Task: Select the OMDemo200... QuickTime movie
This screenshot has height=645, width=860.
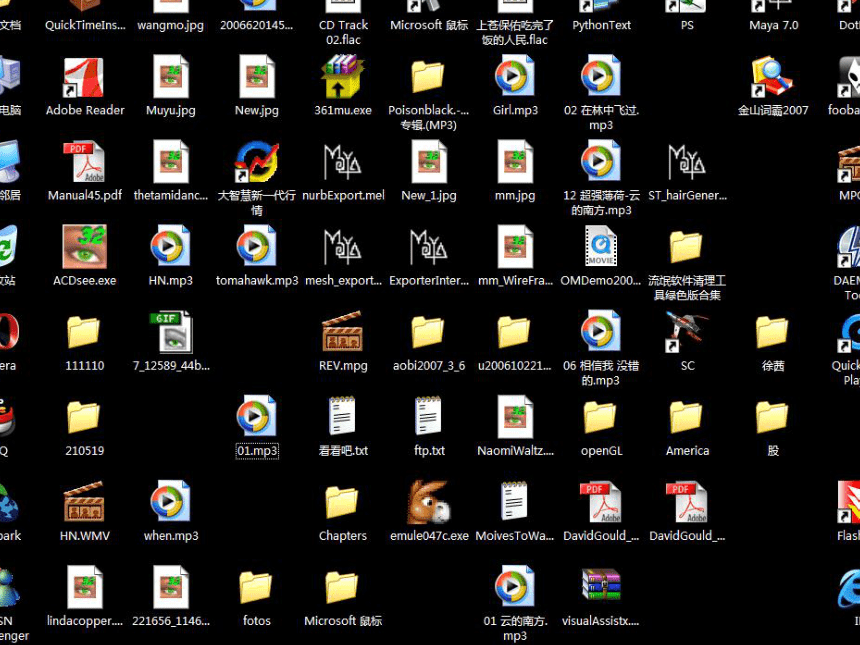Action: tap(601, 247)
